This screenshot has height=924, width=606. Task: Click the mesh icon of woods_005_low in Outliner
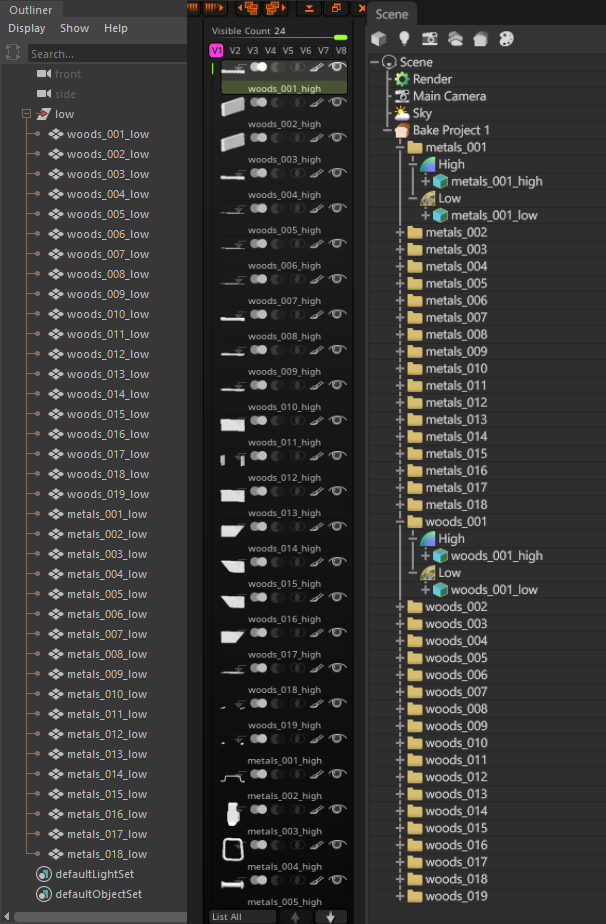pos(55,214)
